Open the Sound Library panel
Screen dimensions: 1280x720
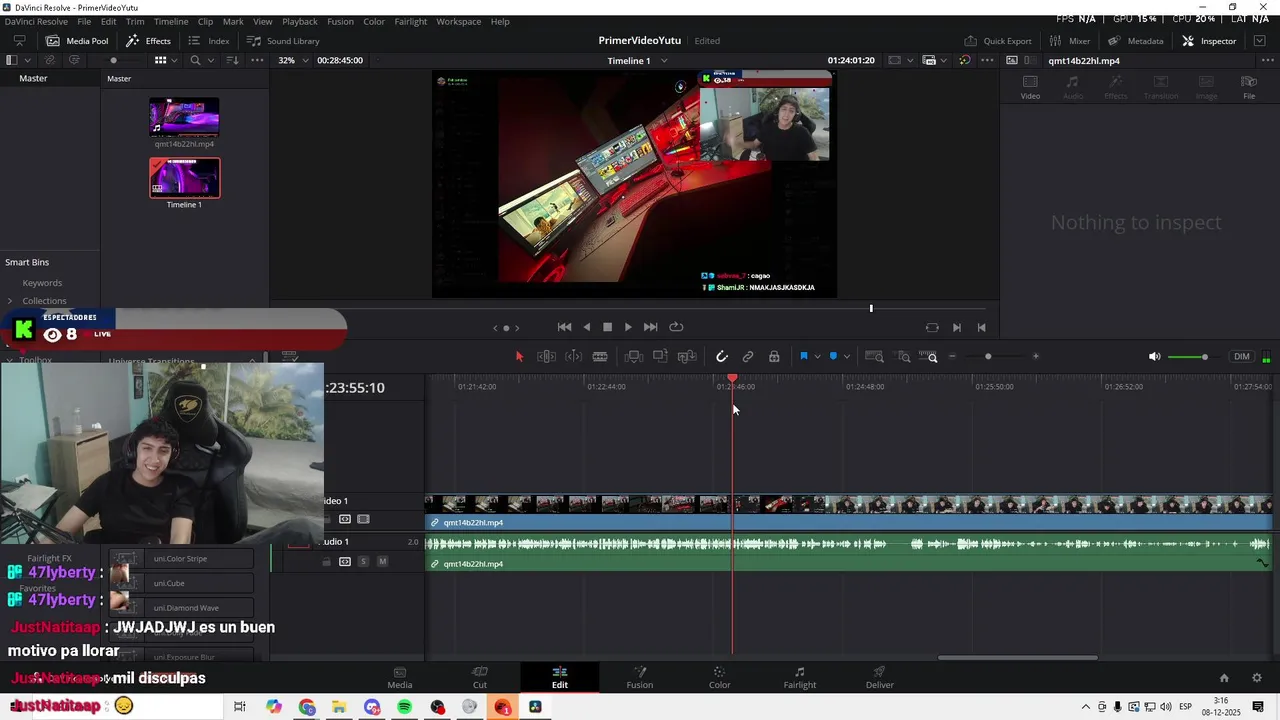283,41
